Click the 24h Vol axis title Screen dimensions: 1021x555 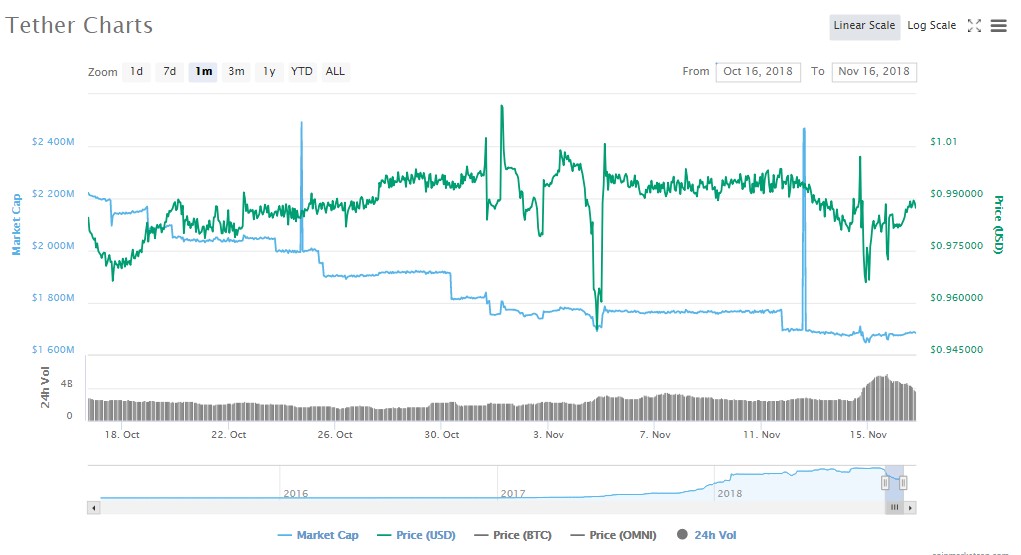pyautogui.click(x=45, y=388)
